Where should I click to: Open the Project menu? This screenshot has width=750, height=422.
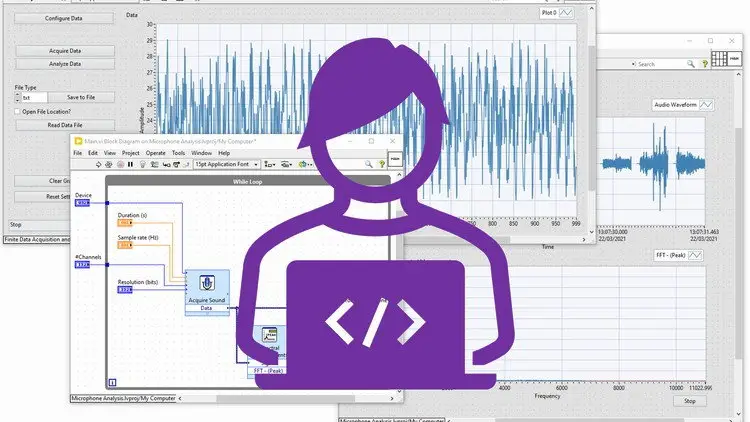pyautogui.click(x=131, y=153)
